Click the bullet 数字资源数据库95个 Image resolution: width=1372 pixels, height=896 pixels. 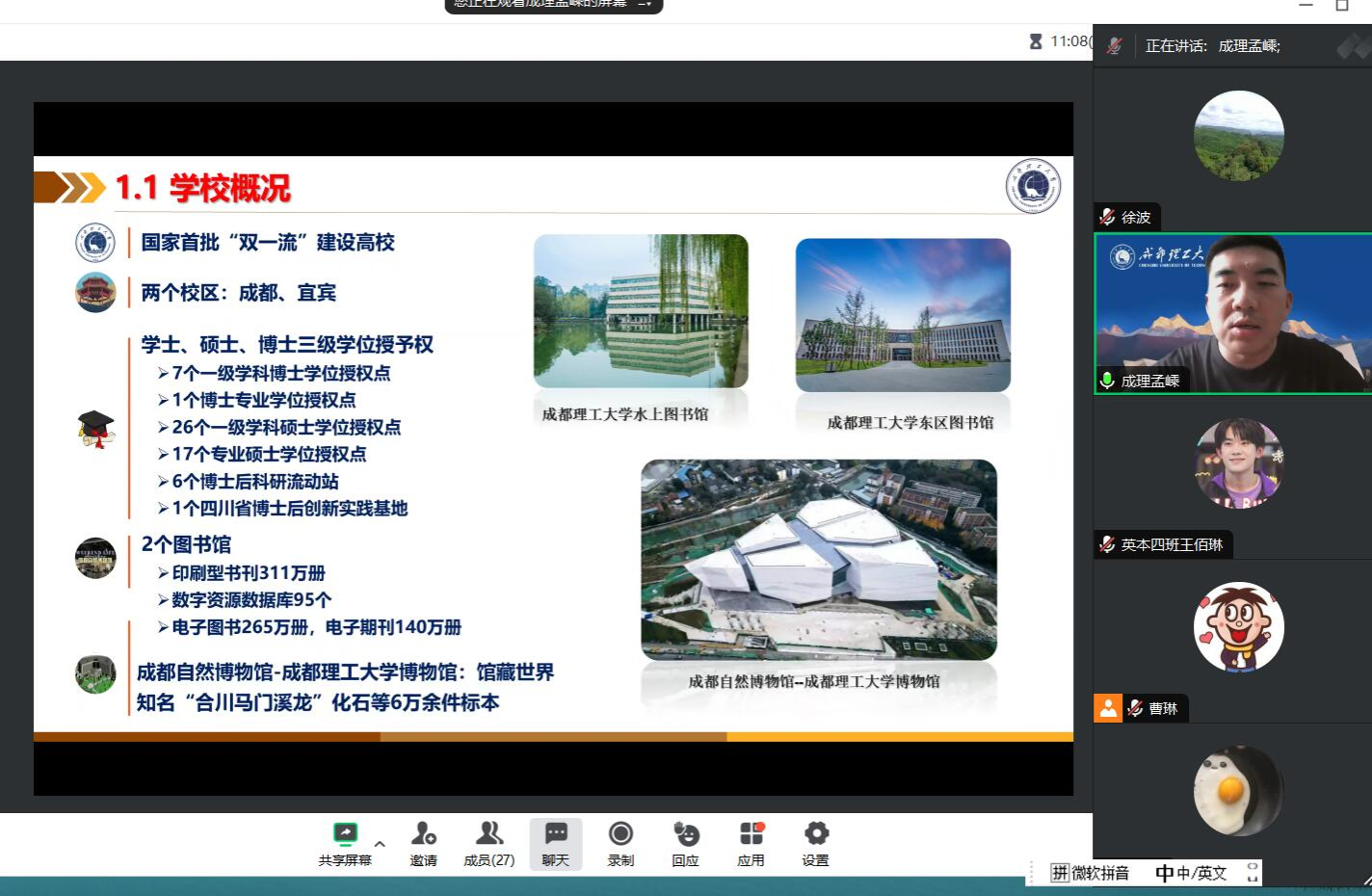(x=244, y=599)
